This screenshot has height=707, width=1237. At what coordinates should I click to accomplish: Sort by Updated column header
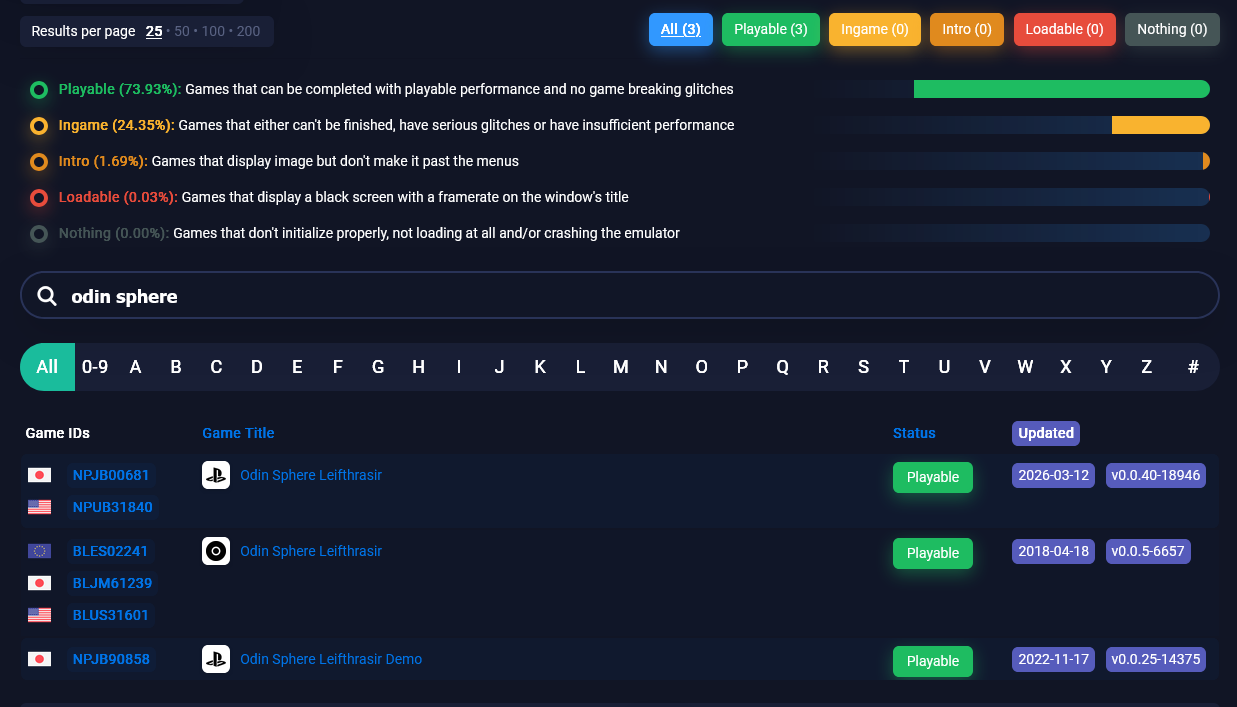(1046, 433)
